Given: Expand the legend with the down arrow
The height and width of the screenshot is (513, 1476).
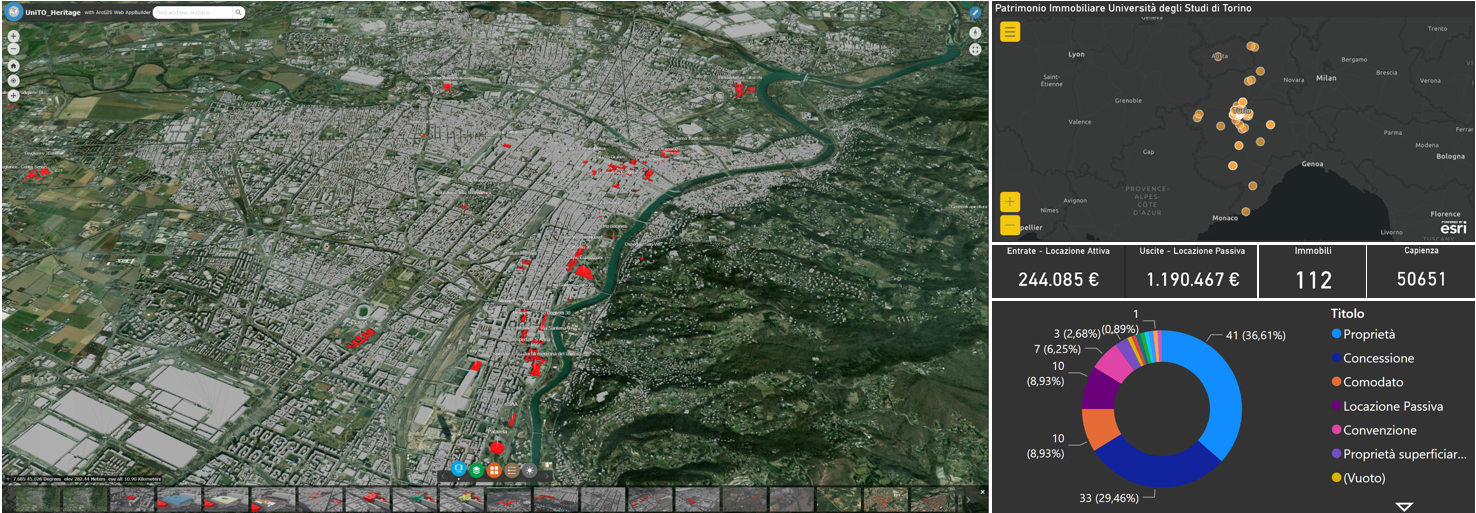Looking at the screenshot, I should 1404,506.
